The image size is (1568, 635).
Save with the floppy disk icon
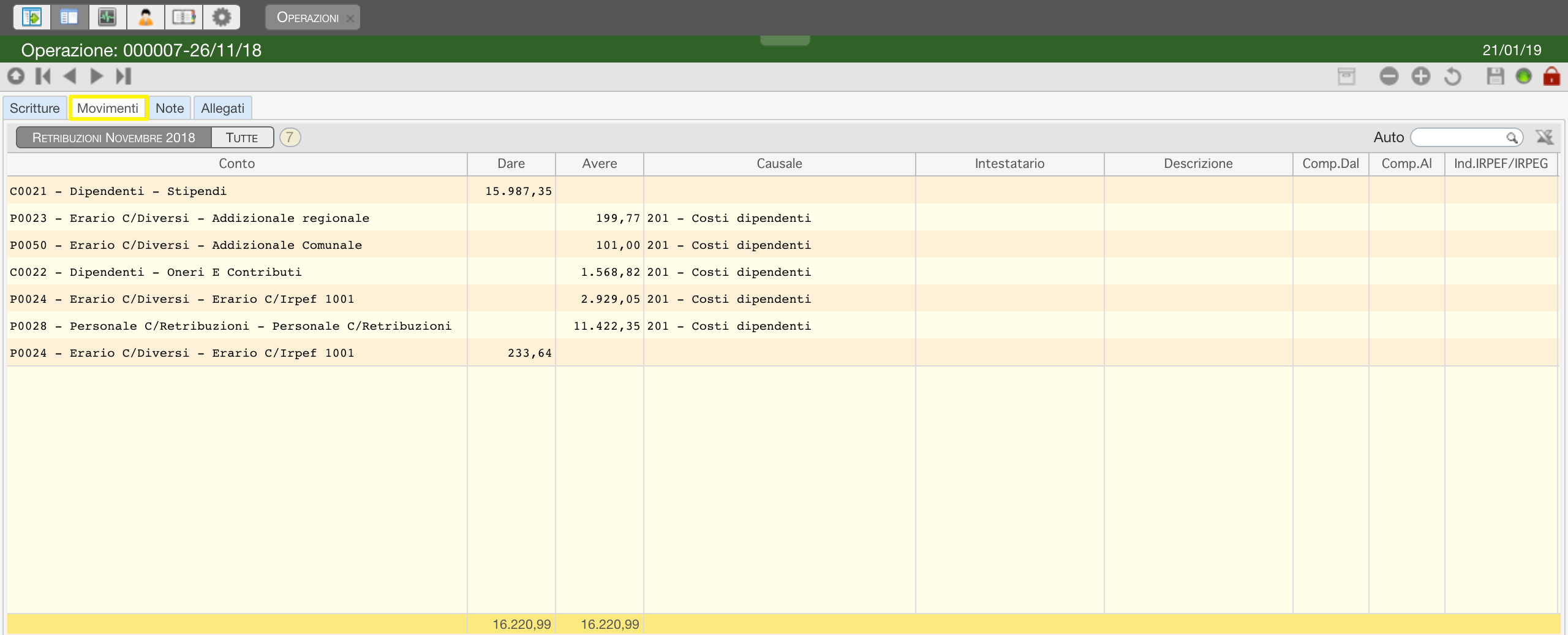pyautogui.click(x=1495, y=76)
